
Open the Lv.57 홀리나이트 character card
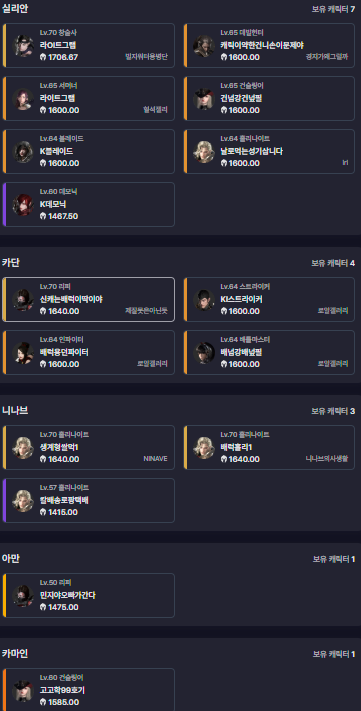pyautogui.click(x=88, y=500)
